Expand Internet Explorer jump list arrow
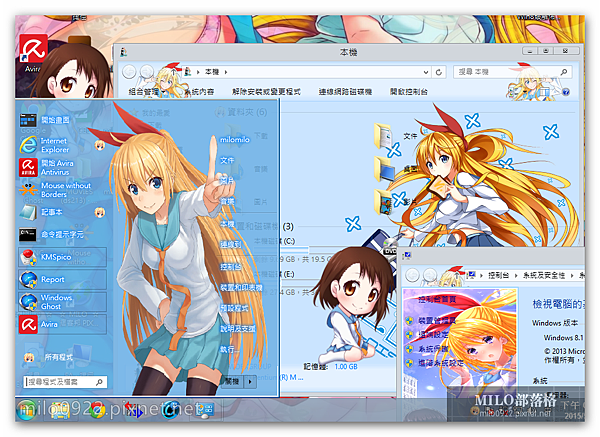 (x=100, y=145)
